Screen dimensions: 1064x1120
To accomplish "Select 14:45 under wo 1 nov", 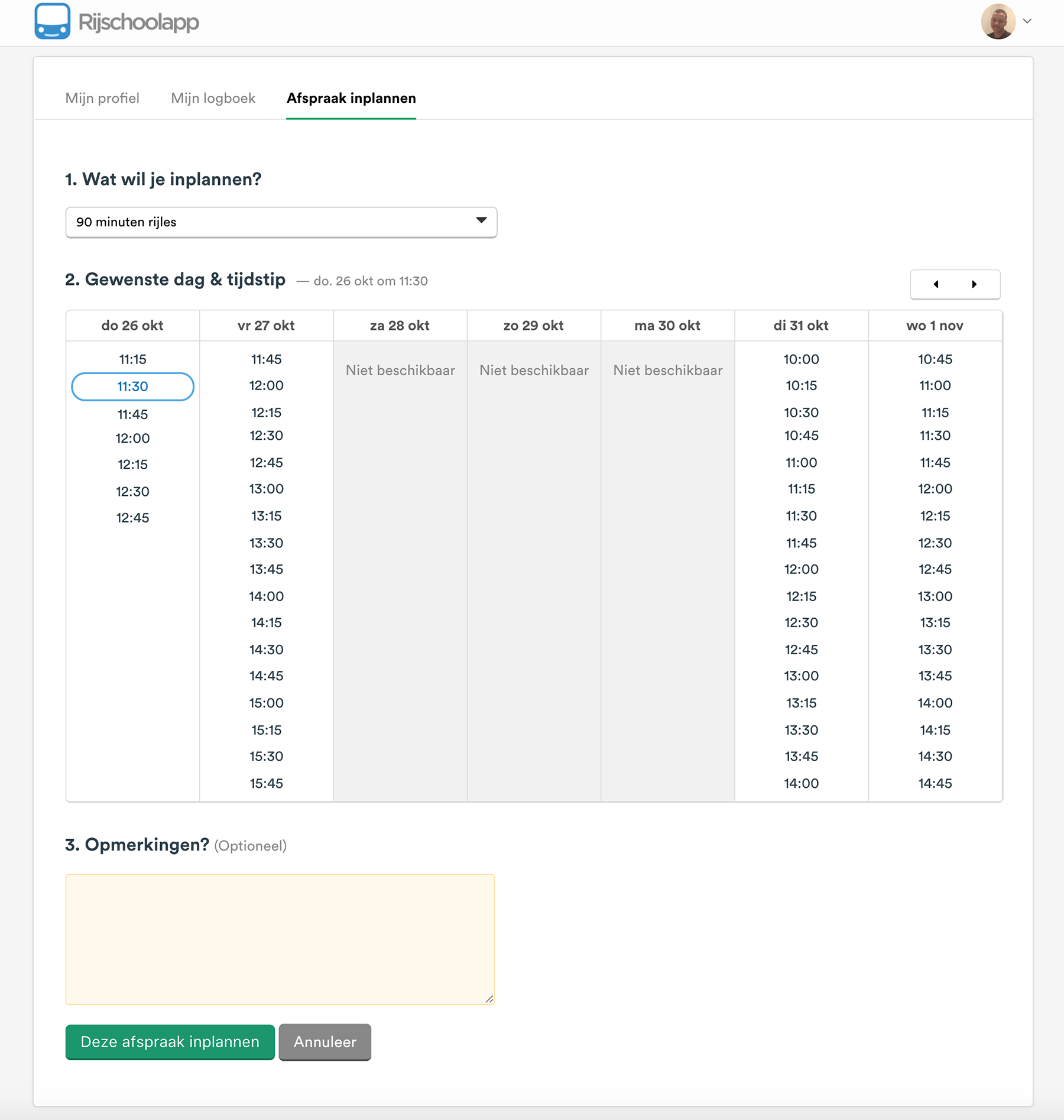I will [x=934, y=783].
